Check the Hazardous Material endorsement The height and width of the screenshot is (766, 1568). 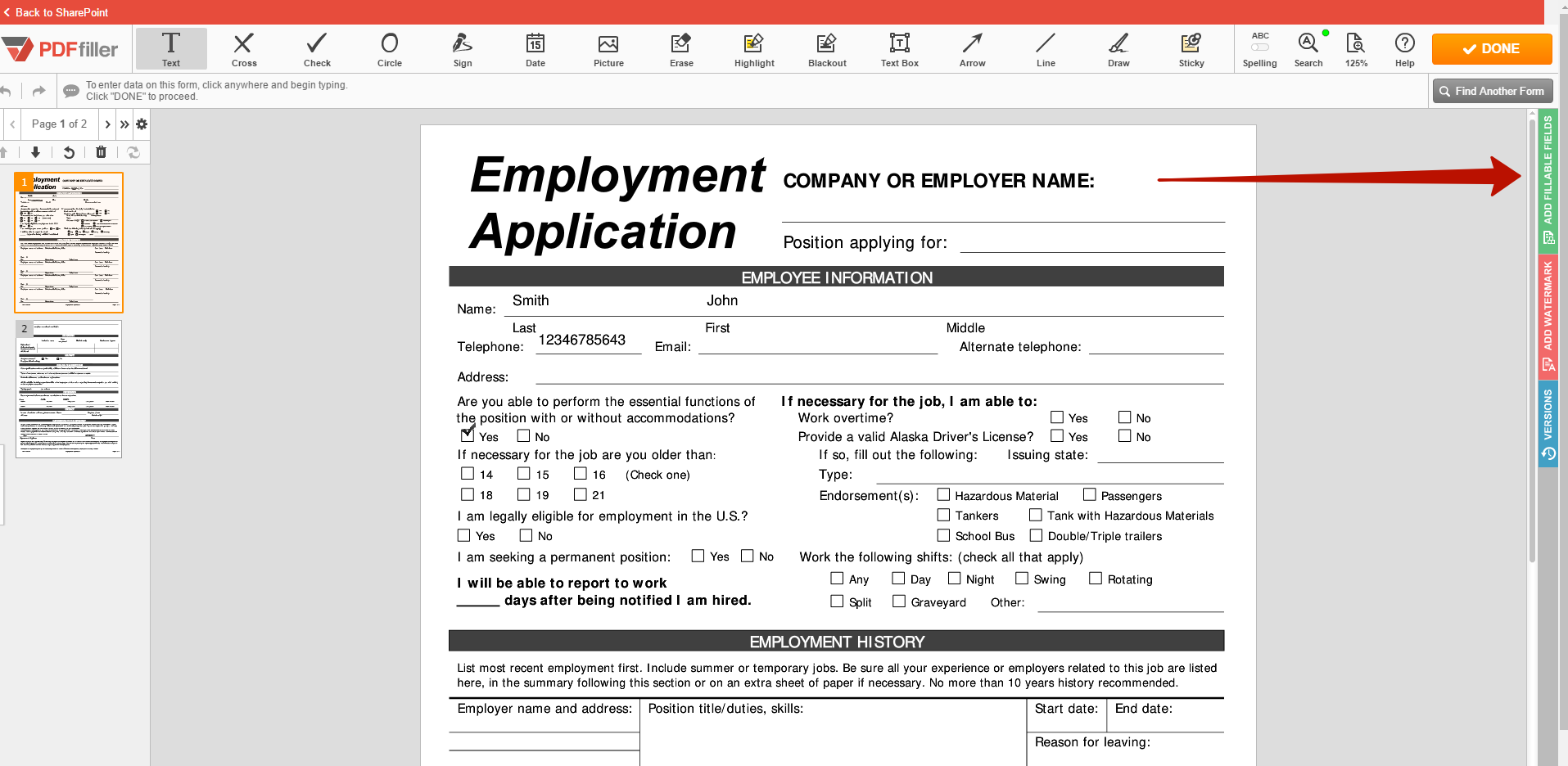point(943,494)
